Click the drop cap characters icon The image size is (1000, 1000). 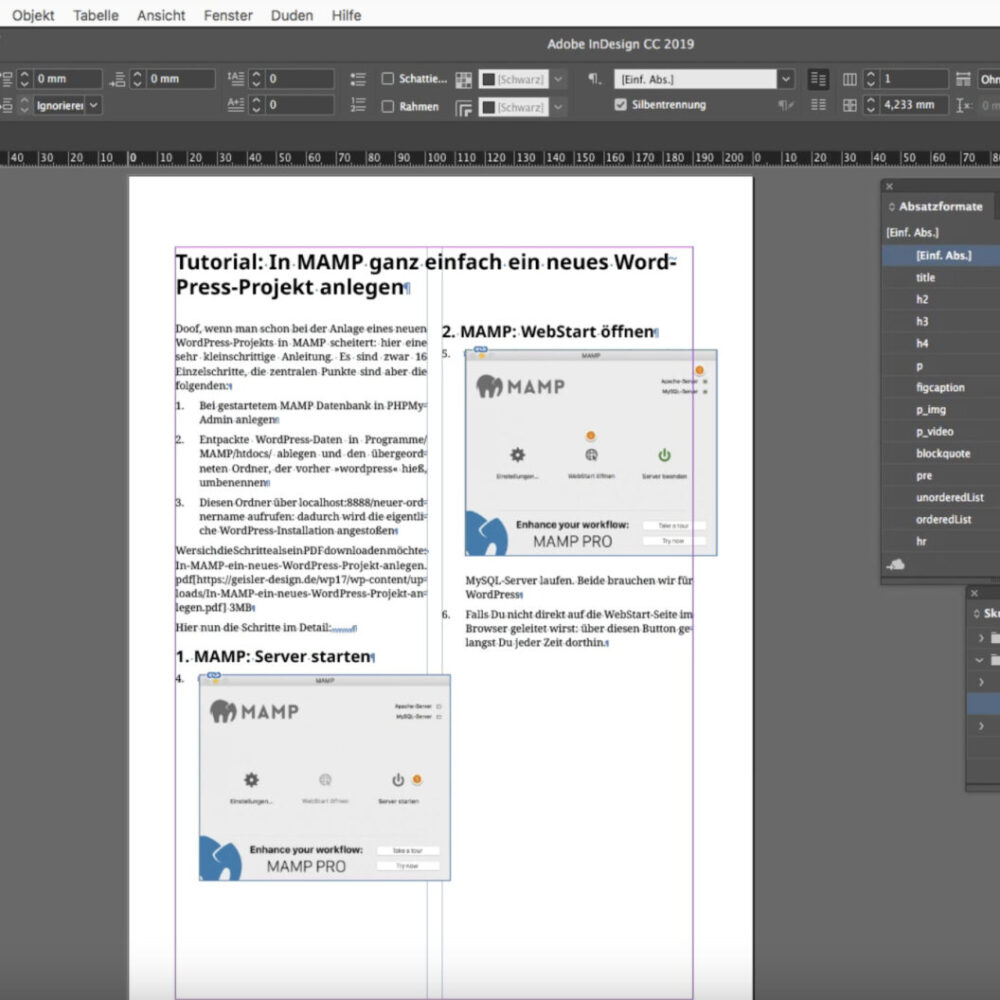point(236,105)
